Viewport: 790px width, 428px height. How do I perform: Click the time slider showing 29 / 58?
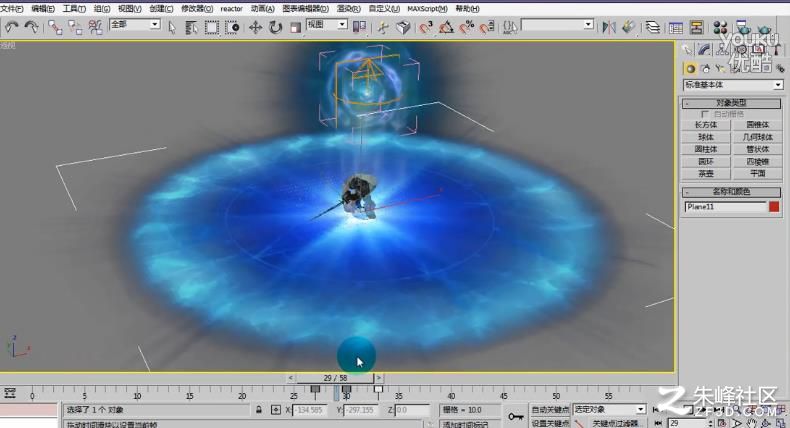point(335,378)
